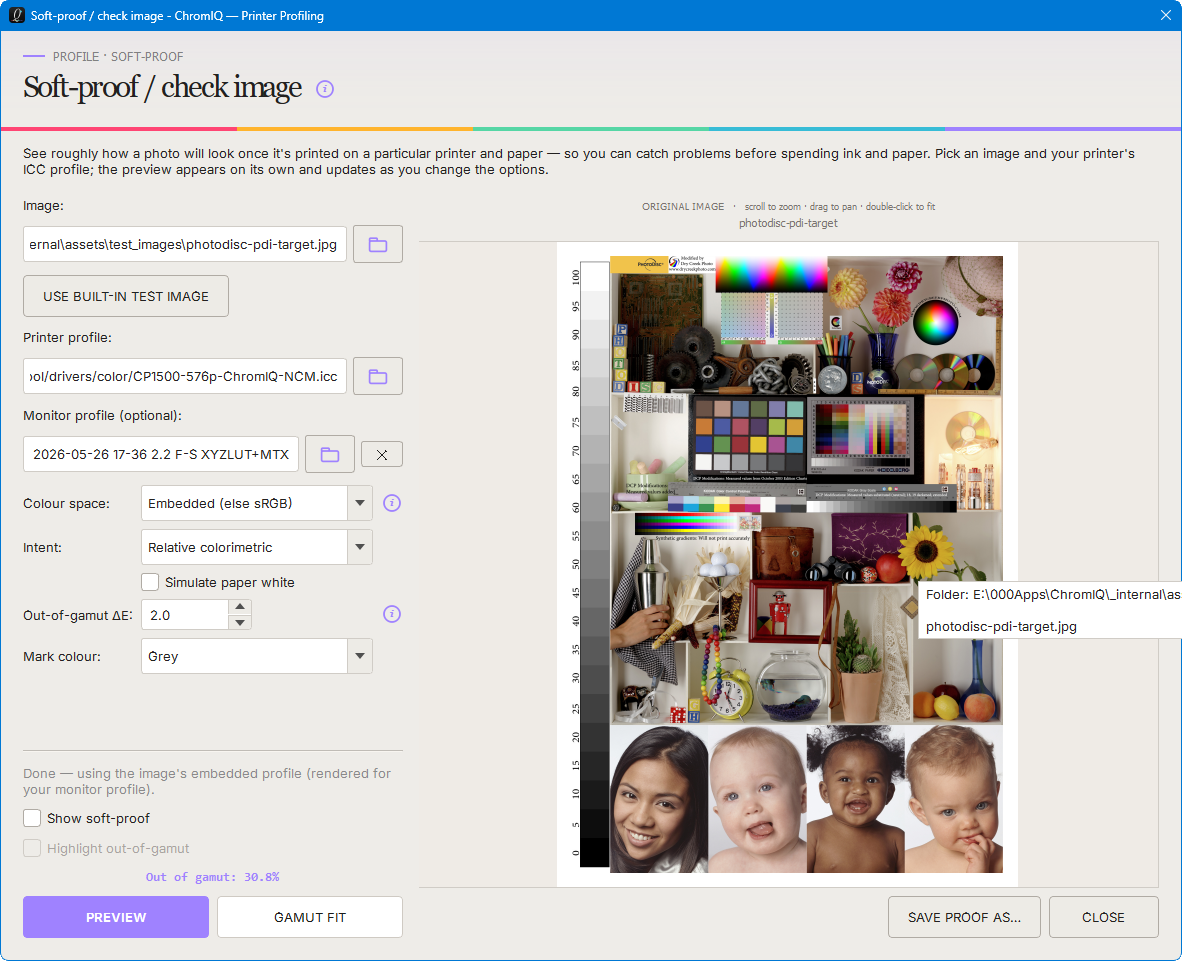The width and height of the screenshot is (1182, 961).
Task: Open the Colour space info icon
Action: pos(392,503)
